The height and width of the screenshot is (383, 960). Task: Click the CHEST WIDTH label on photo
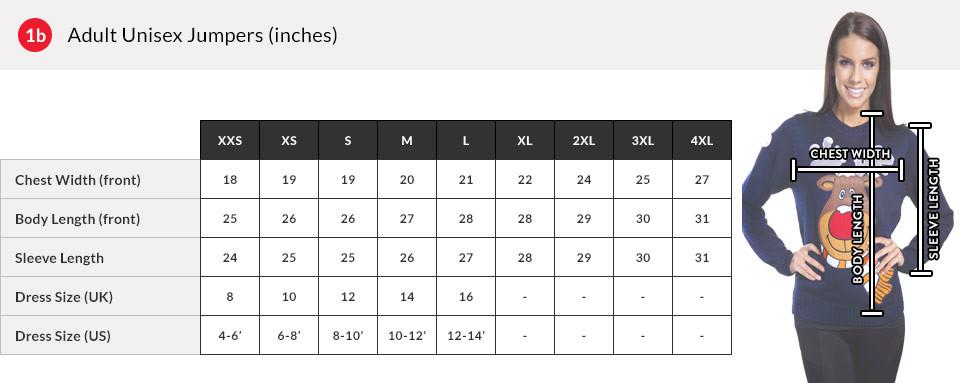850,154
